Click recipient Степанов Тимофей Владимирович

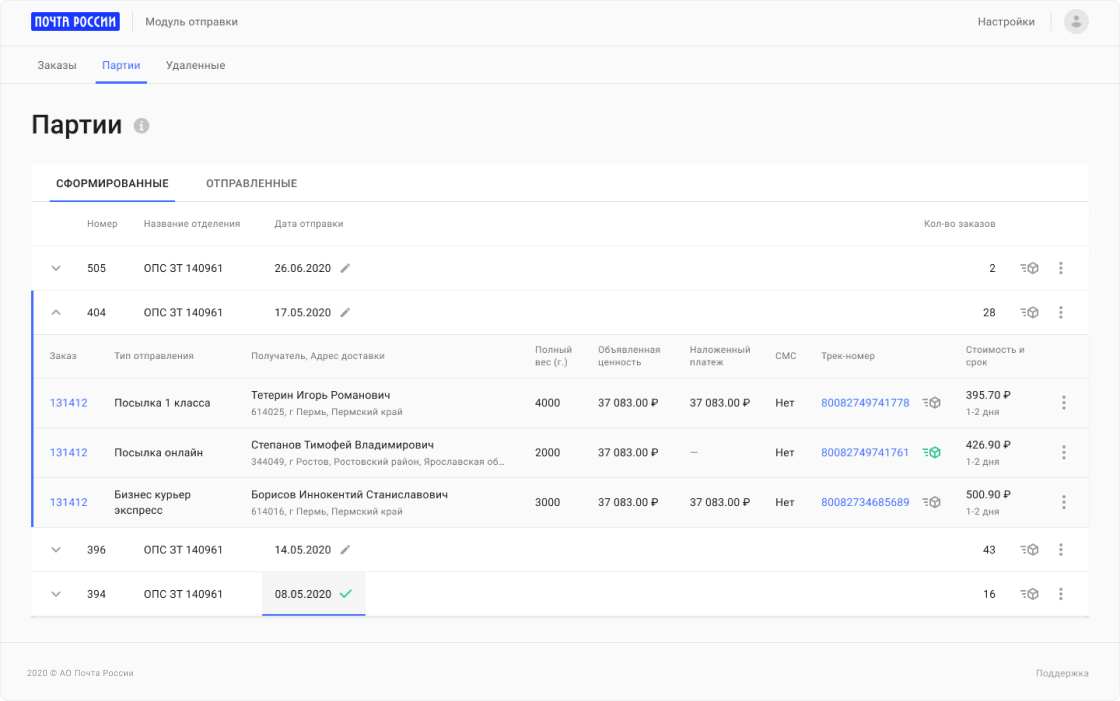click(342, 444)
